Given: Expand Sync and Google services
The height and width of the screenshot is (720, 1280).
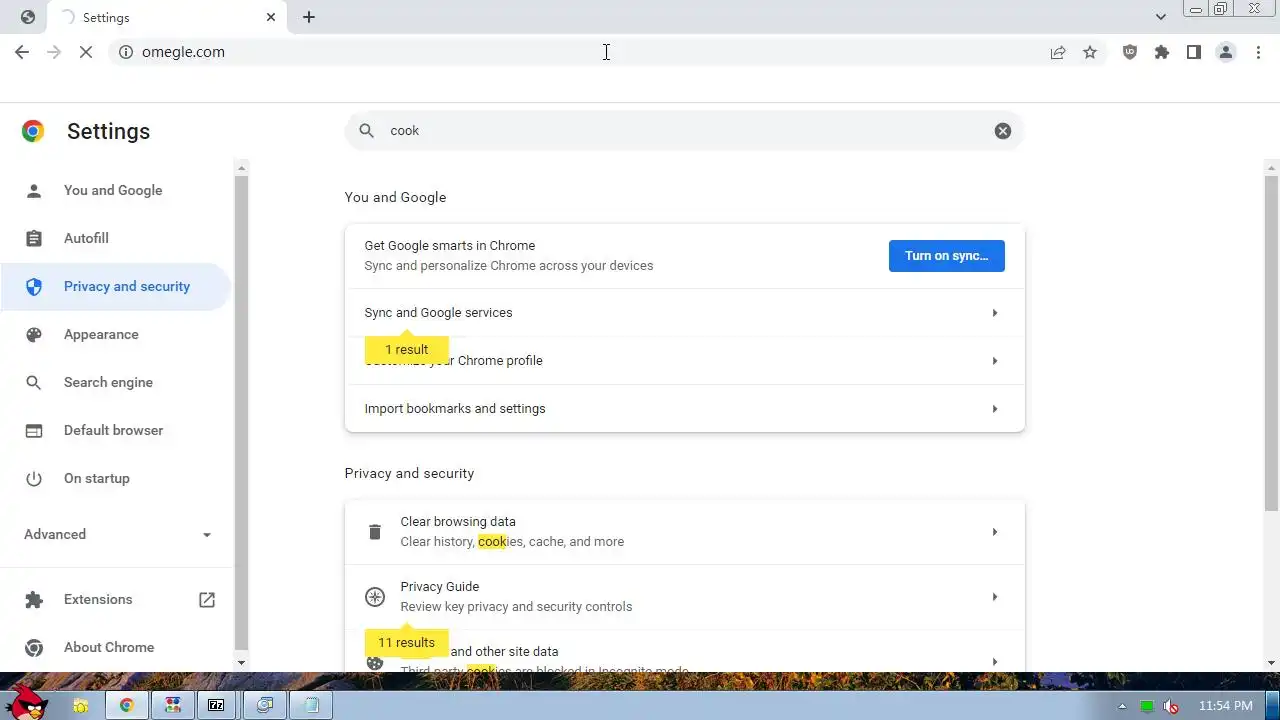Looking at the screenshot, I should tap(684, 313).
